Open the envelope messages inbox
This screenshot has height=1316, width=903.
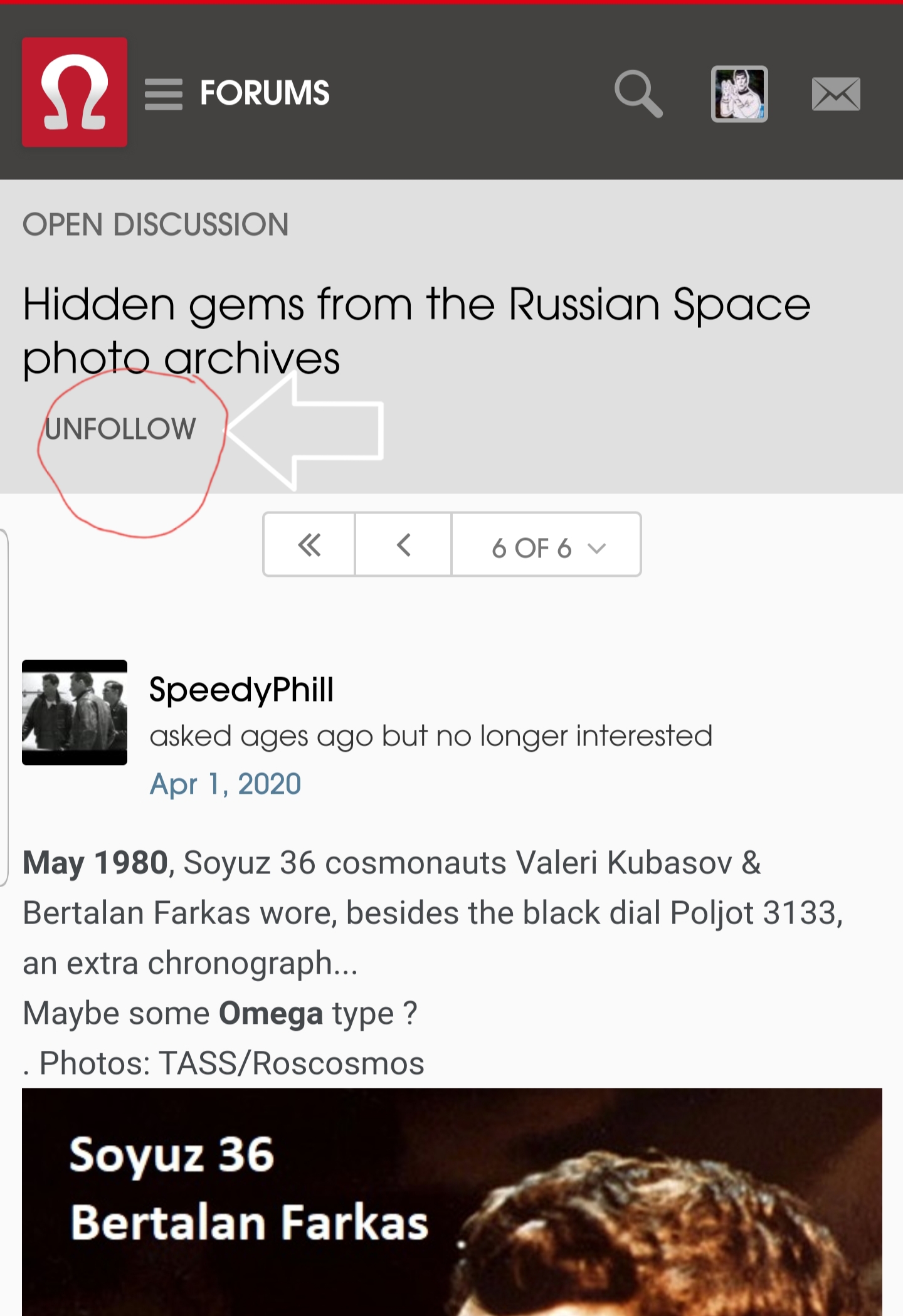(x=836, y=94)
